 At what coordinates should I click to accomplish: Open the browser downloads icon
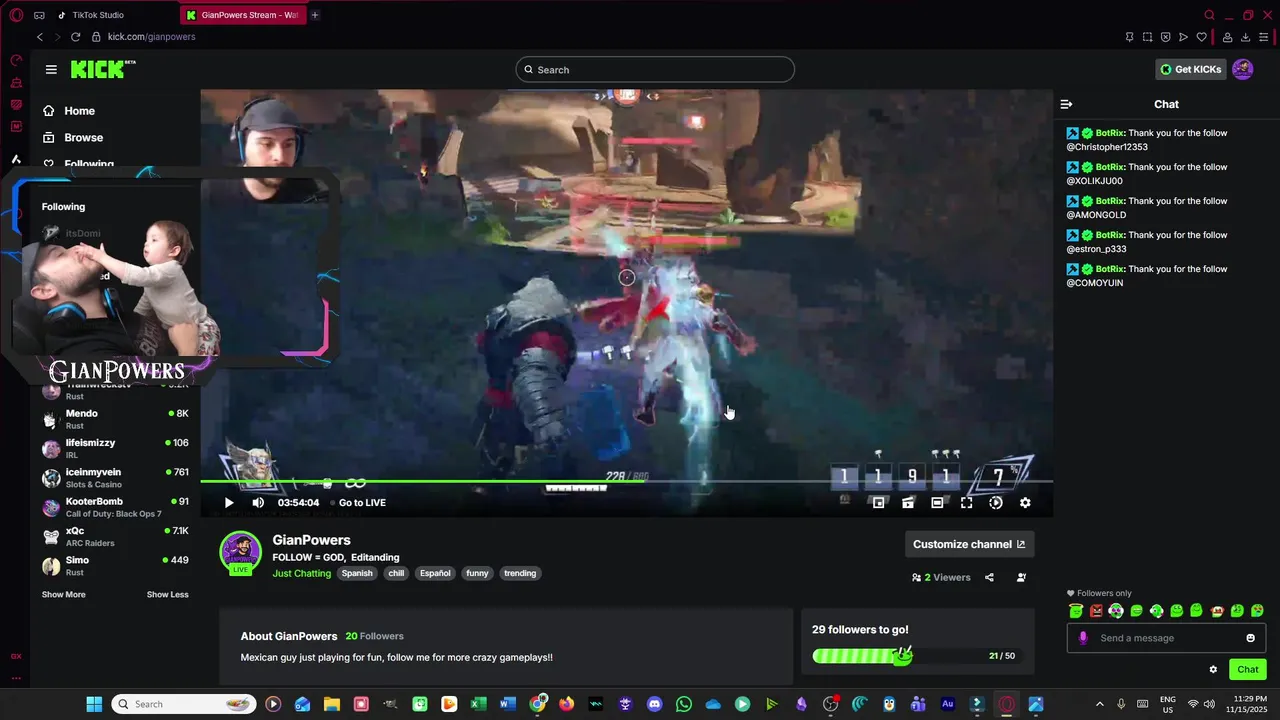click(1246, 37)
